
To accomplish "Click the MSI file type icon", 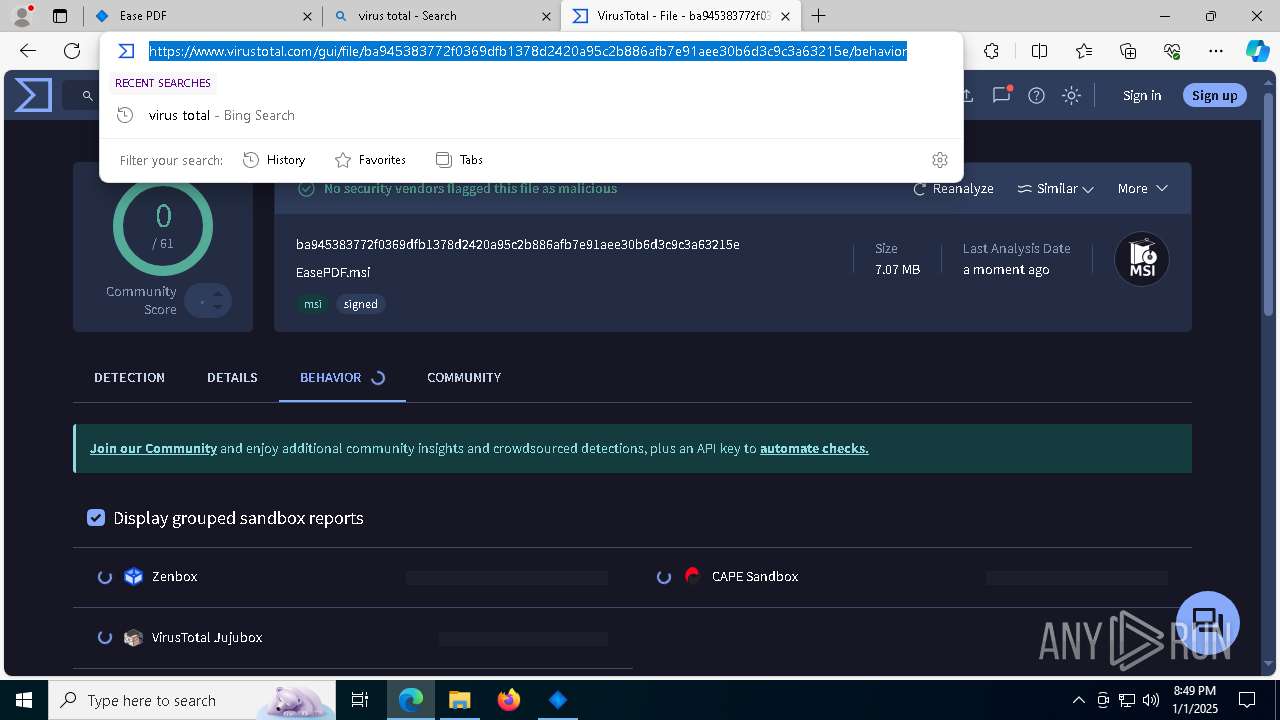I will [1142, 260].
